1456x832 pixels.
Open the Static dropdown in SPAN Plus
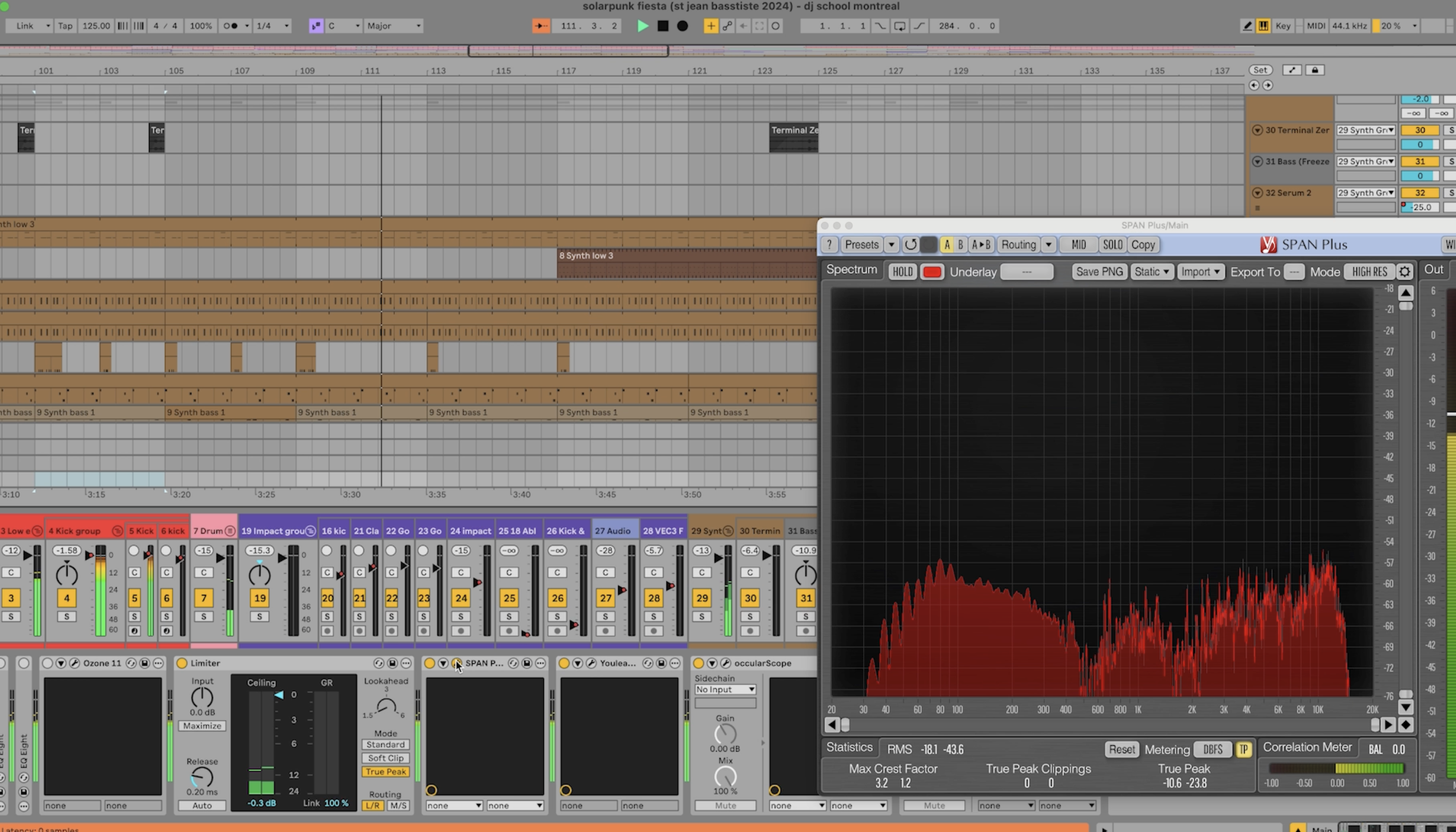[x=1151, y=272]
